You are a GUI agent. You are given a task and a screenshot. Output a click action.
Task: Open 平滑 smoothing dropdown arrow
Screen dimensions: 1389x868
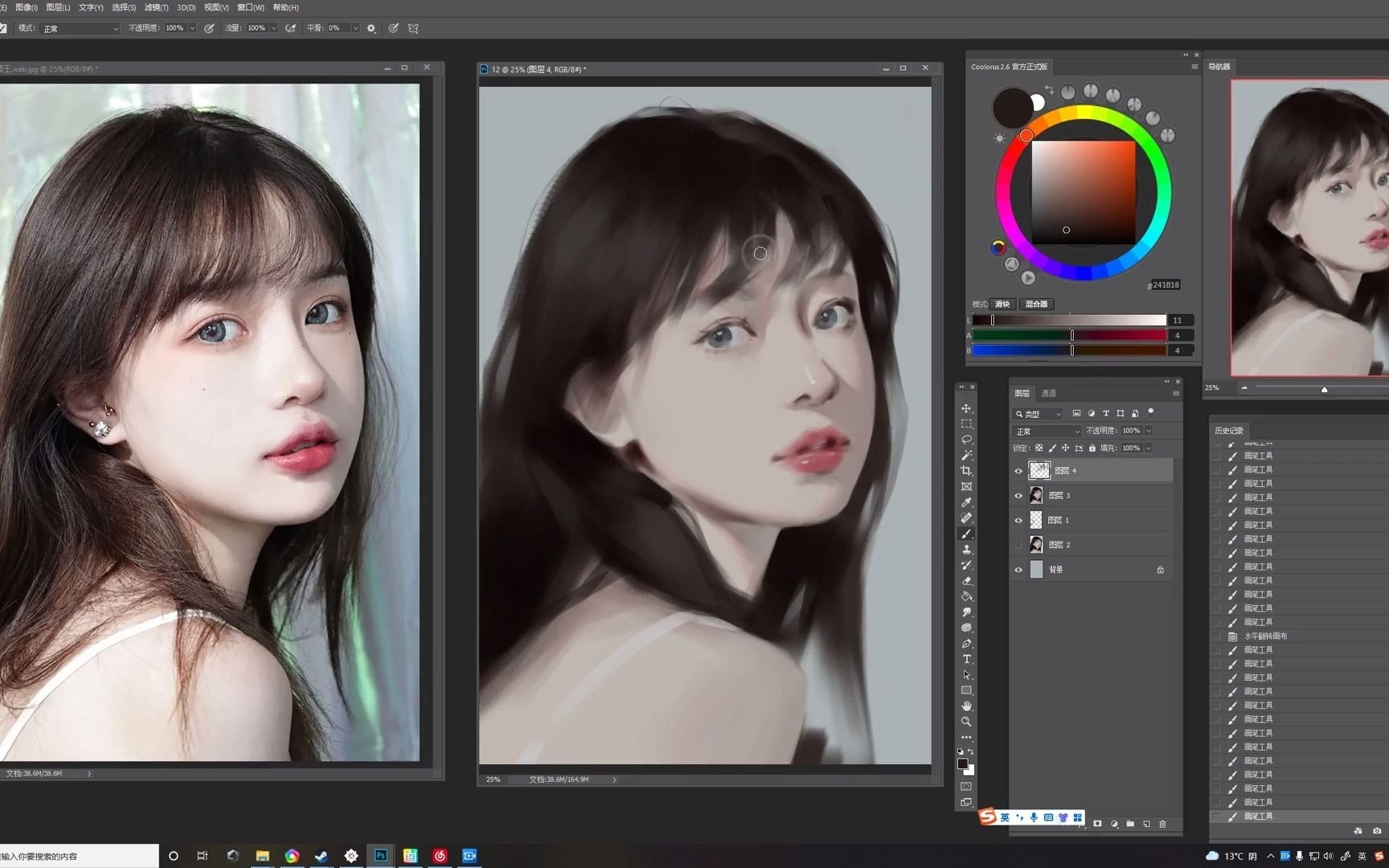point(355,28)
